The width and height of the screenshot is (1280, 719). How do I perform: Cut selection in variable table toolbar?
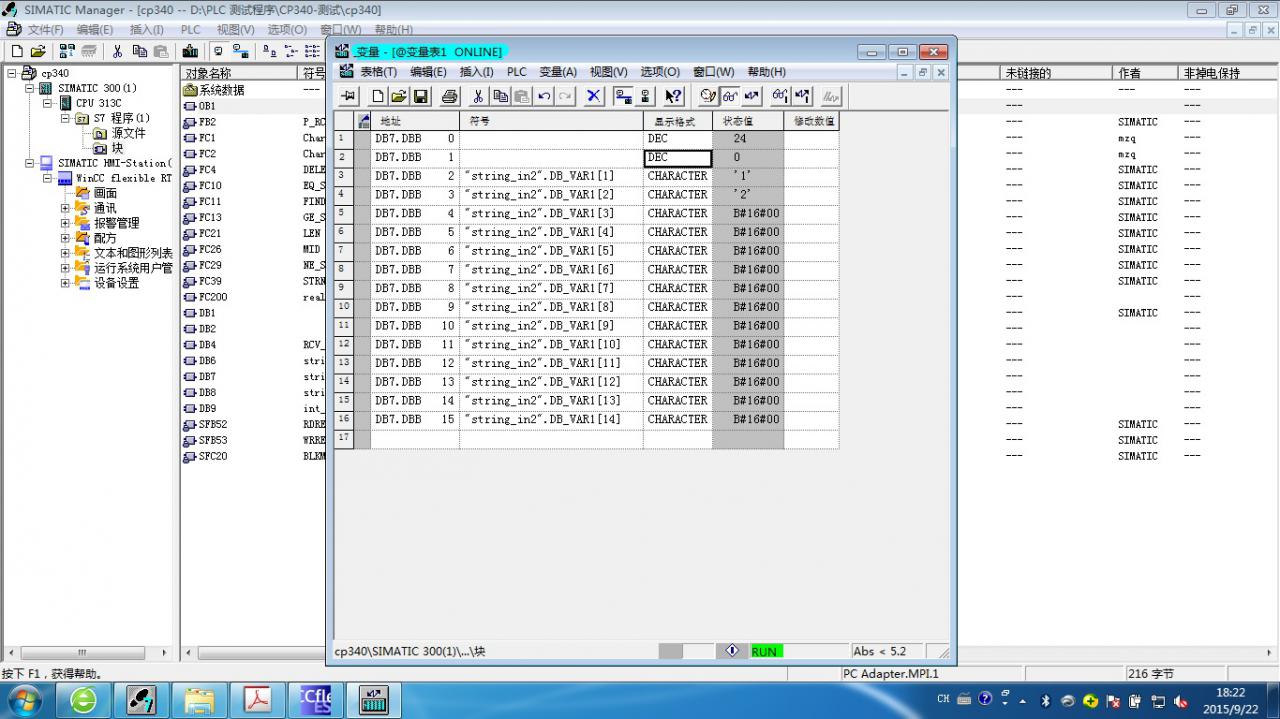pos(478,96)
